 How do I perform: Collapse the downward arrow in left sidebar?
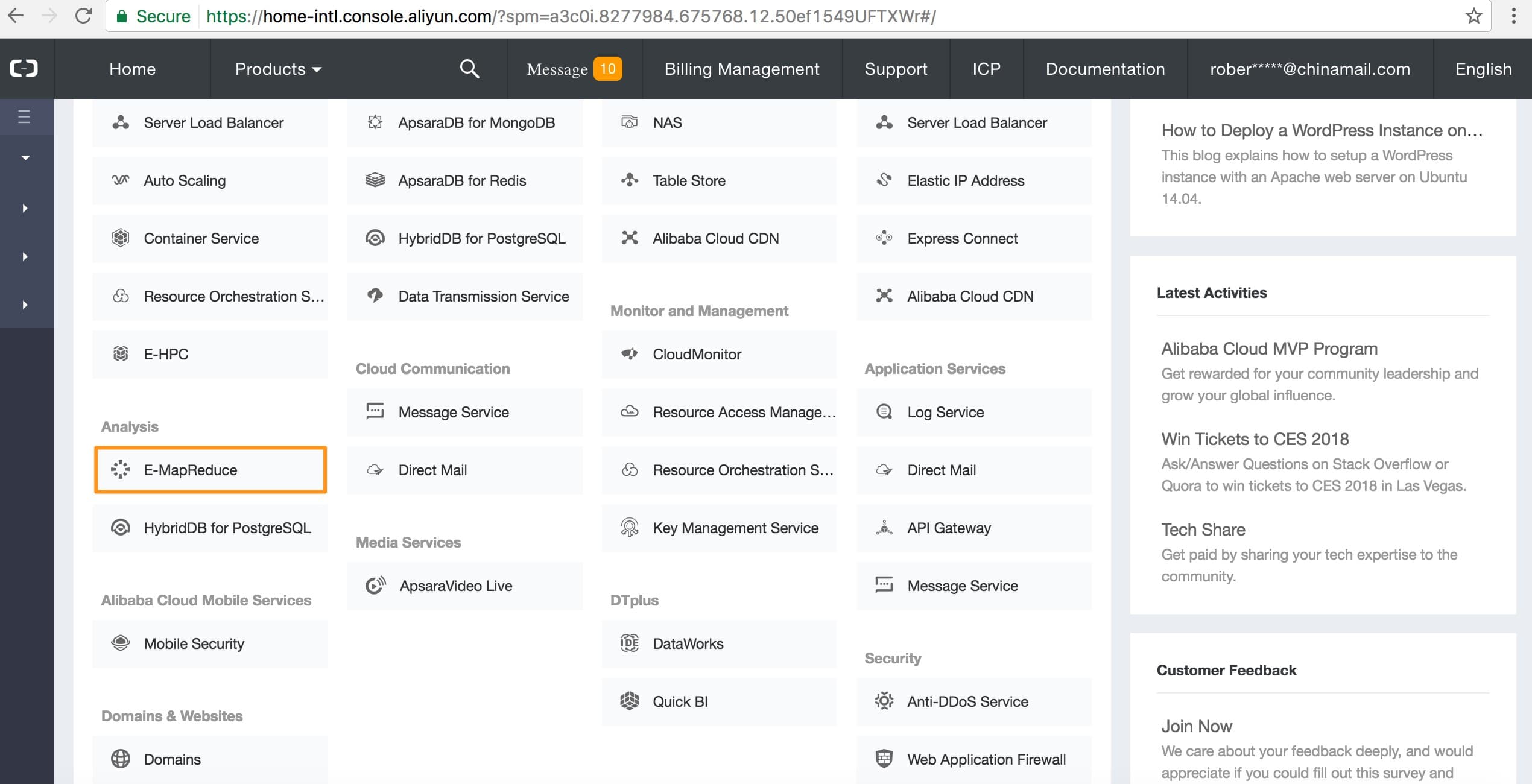[25, 157]
